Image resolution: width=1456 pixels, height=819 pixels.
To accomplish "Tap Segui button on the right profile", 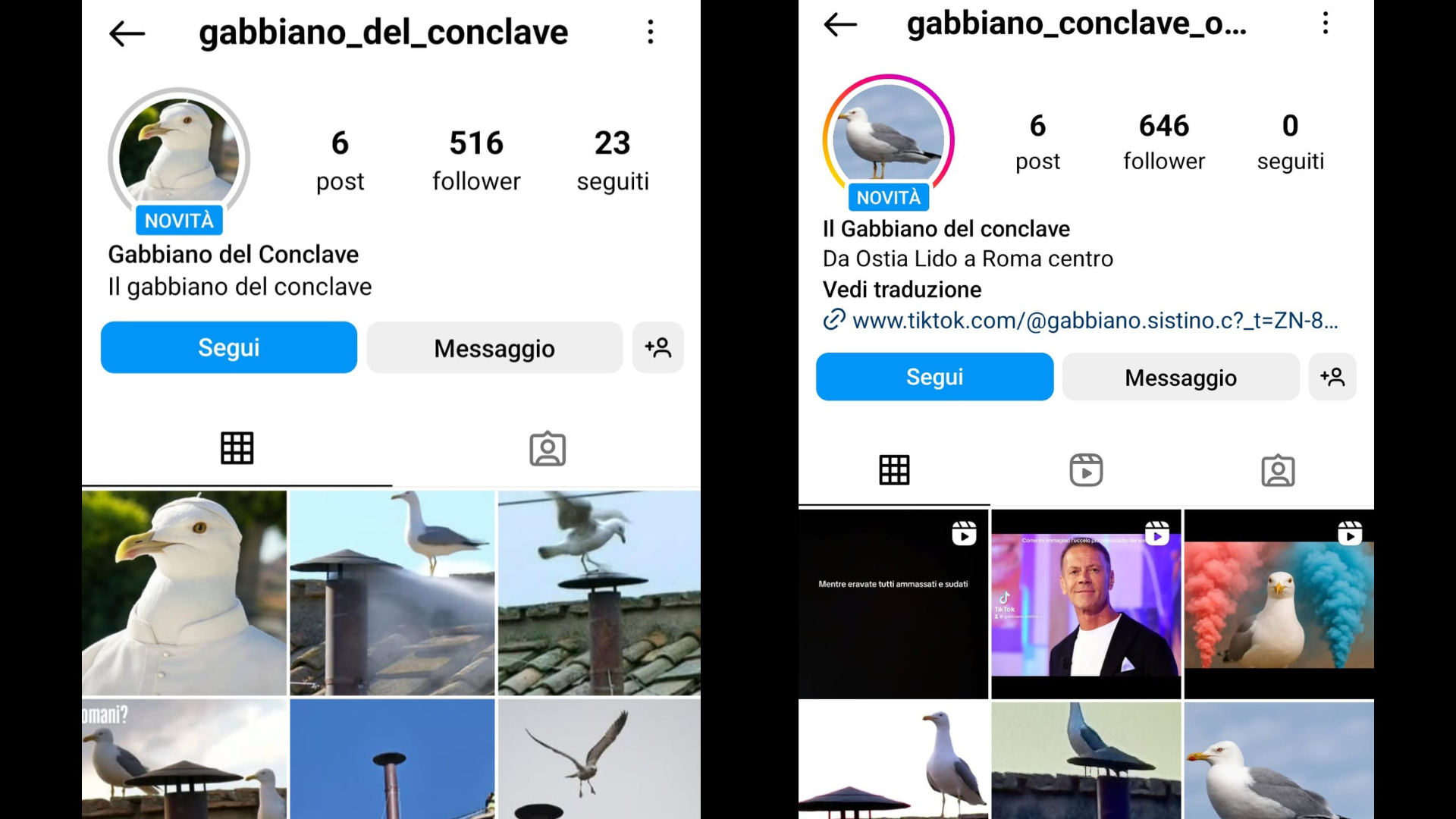I will 934,377.
